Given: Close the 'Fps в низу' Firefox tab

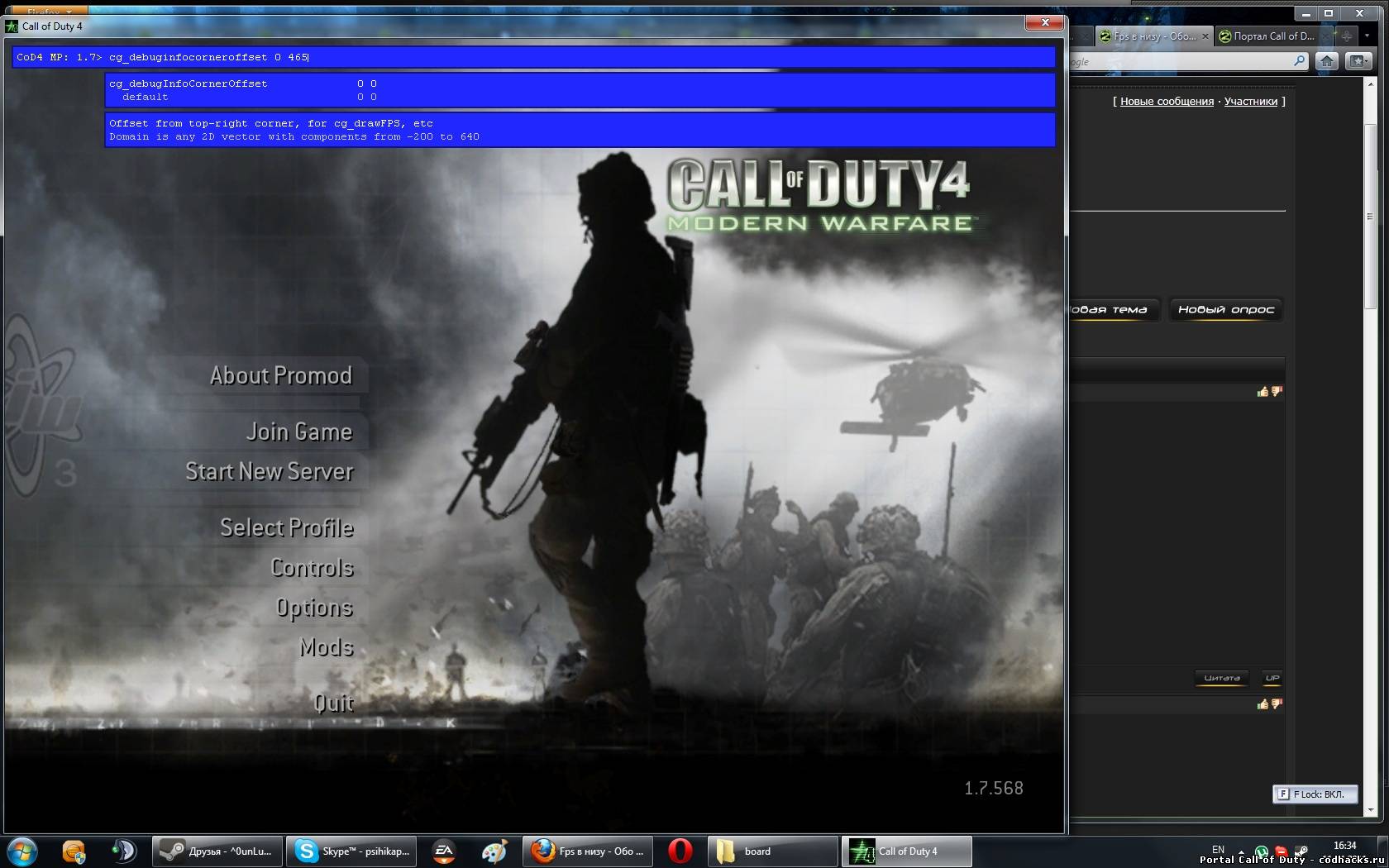Looking at the screenshot, I should (x=1205, y=36).
